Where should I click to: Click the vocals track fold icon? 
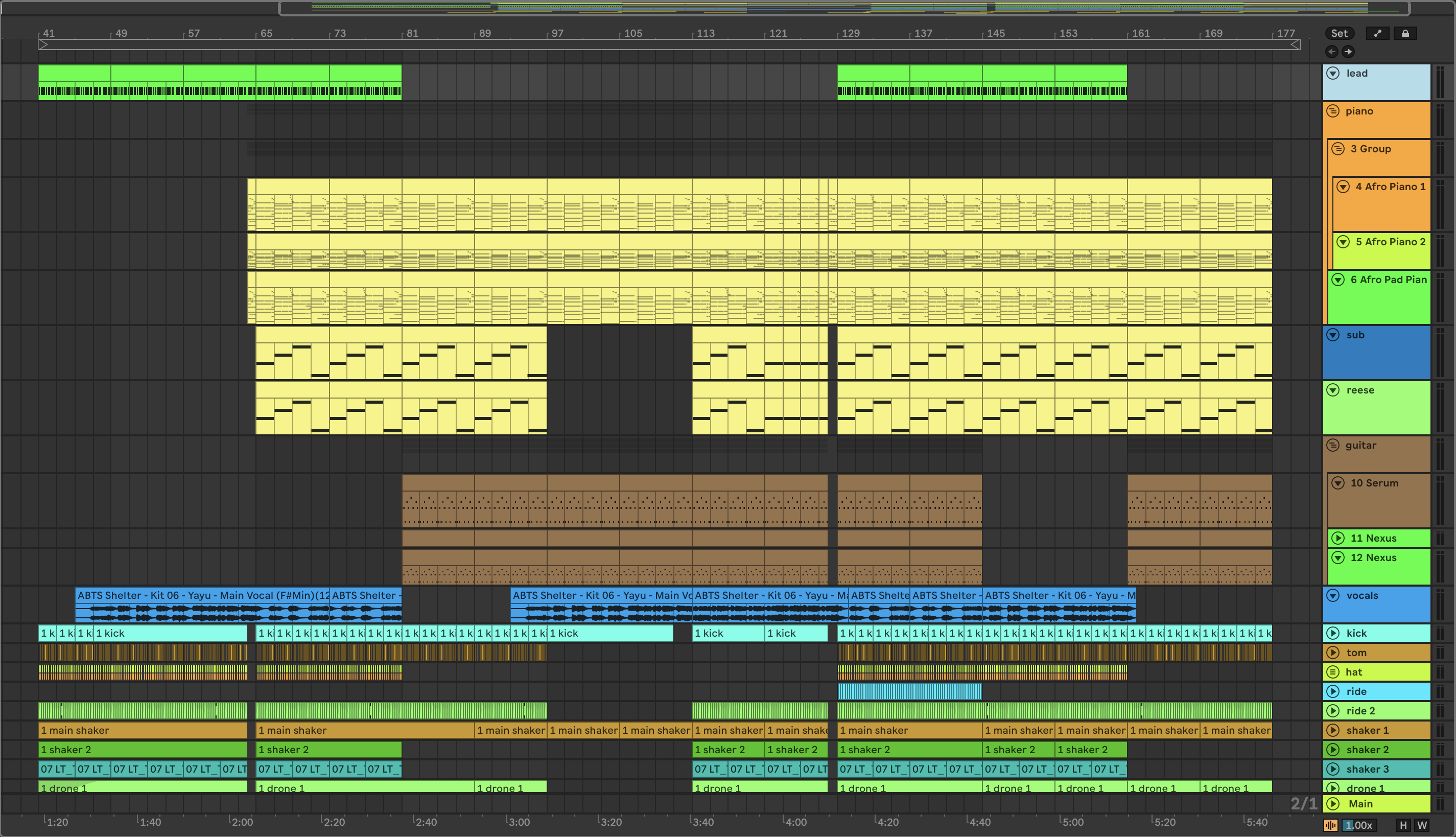point(1333,596)
